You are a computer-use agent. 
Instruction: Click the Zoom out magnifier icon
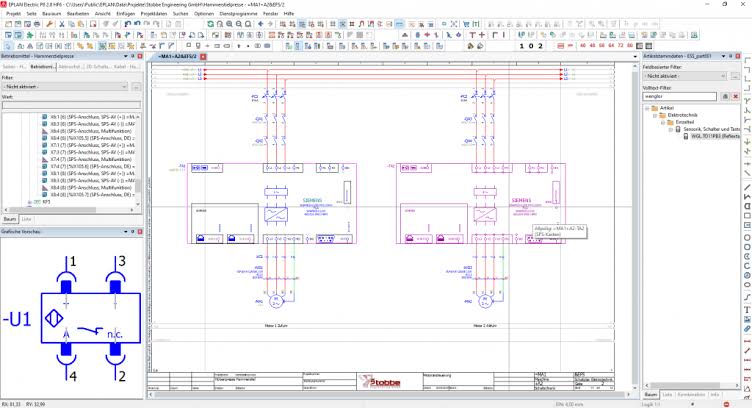point(239,24)
